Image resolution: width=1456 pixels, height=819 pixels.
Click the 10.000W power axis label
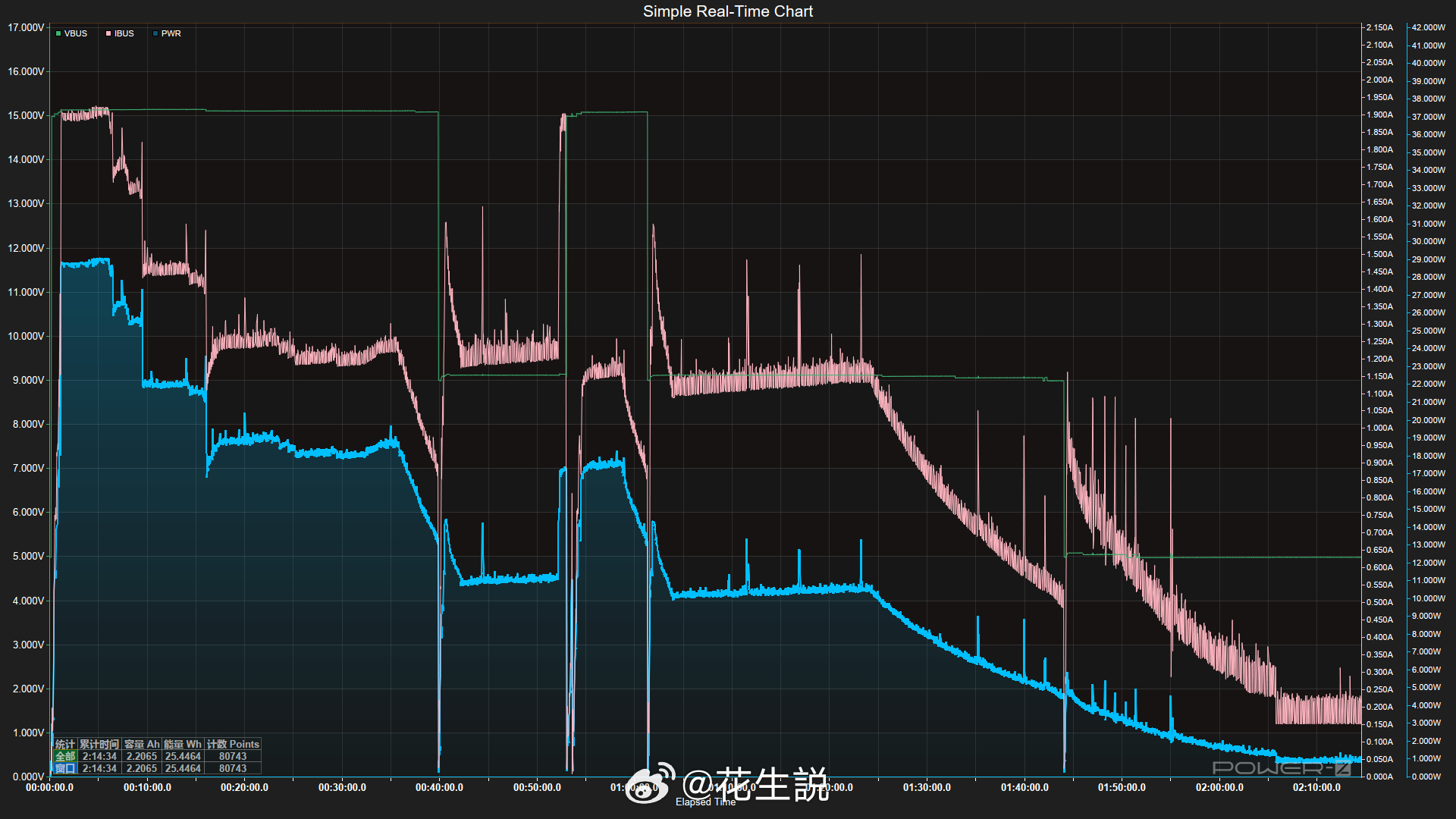pos(1428,598)
